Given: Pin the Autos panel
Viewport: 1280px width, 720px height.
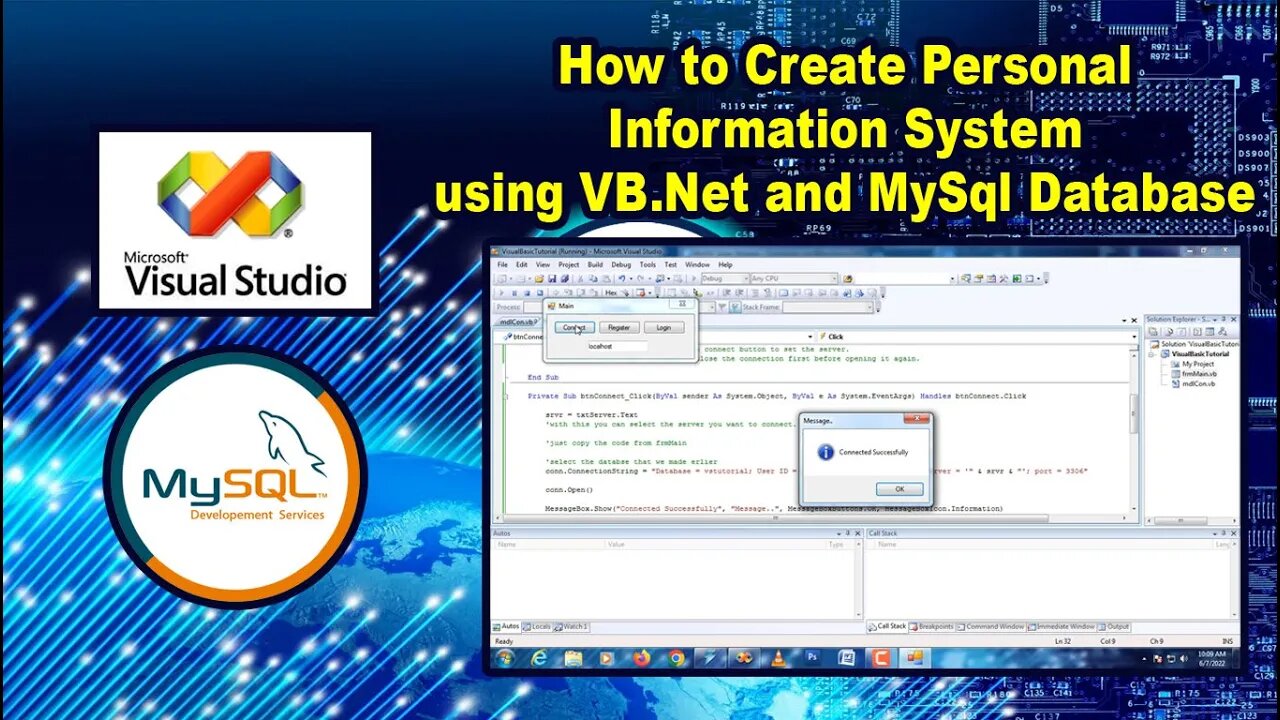Looking at the screenshot, I should [x=848, y=533].
